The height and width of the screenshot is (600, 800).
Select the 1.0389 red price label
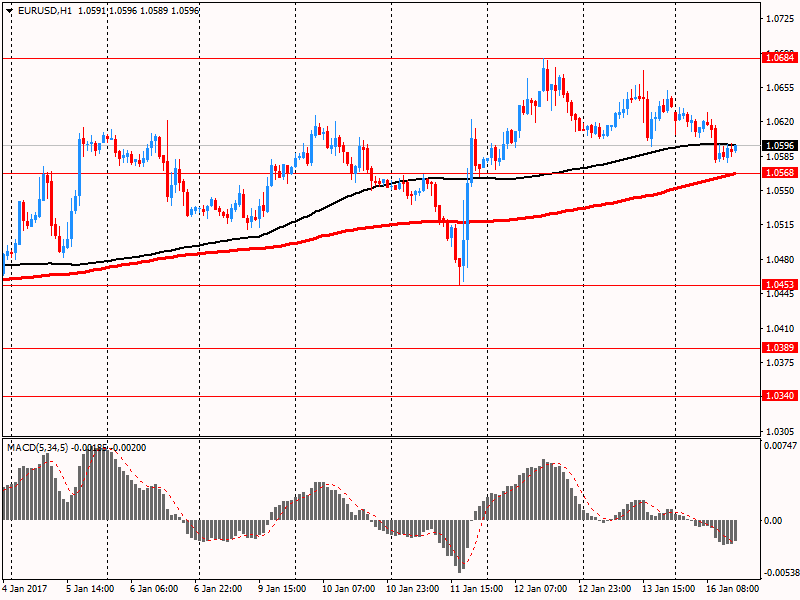click(x=779, y=348)
